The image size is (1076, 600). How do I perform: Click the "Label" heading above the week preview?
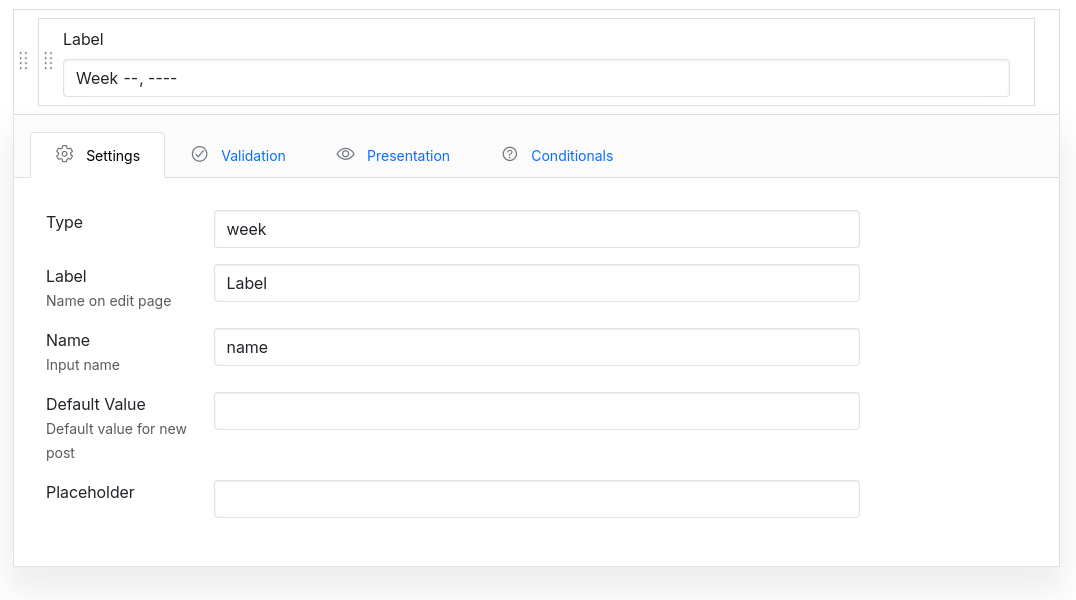tap(83, 39)
